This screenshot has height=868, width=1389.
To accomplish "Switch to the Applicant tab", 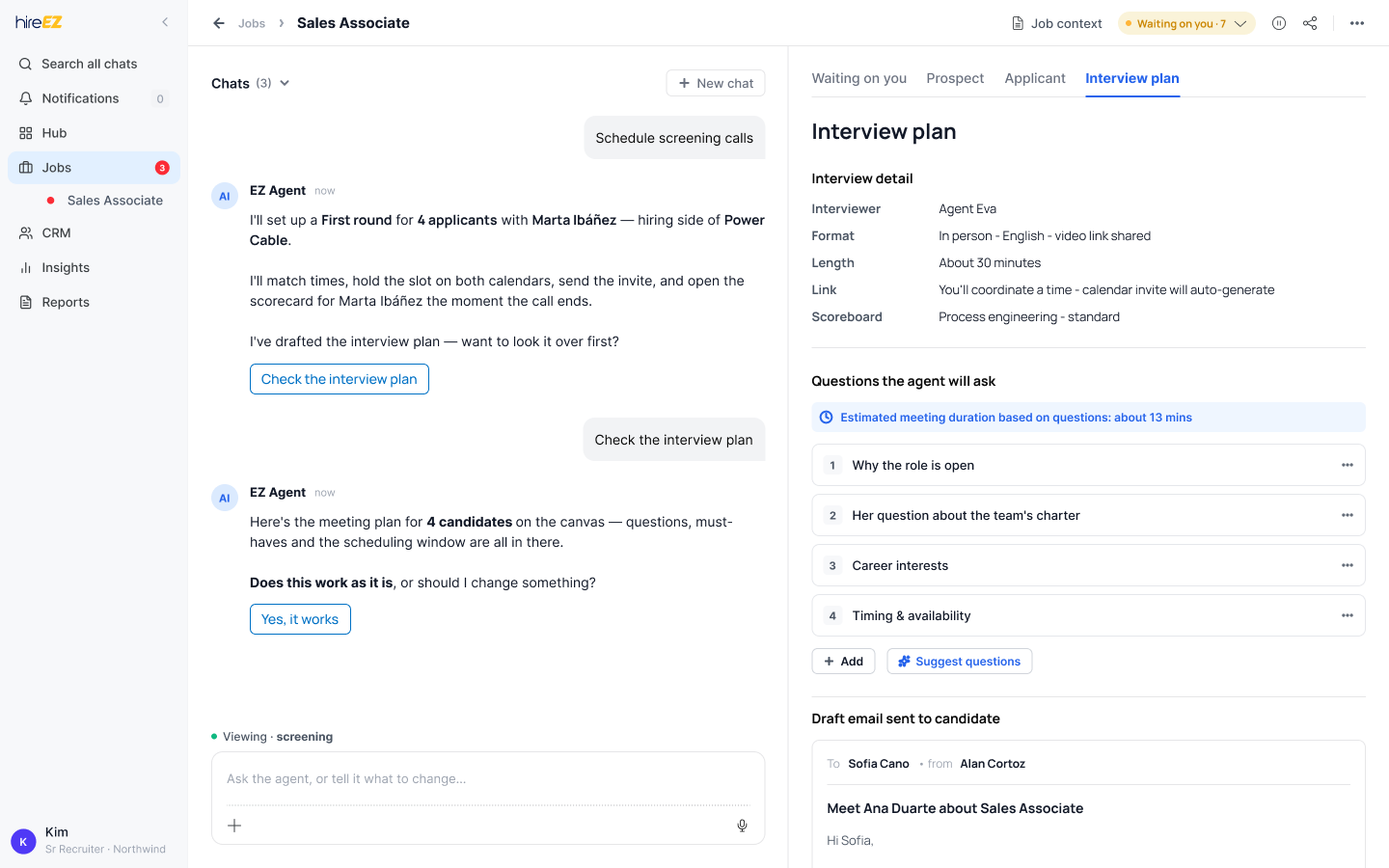I will pyautogui.click(x=1035, y=78).
